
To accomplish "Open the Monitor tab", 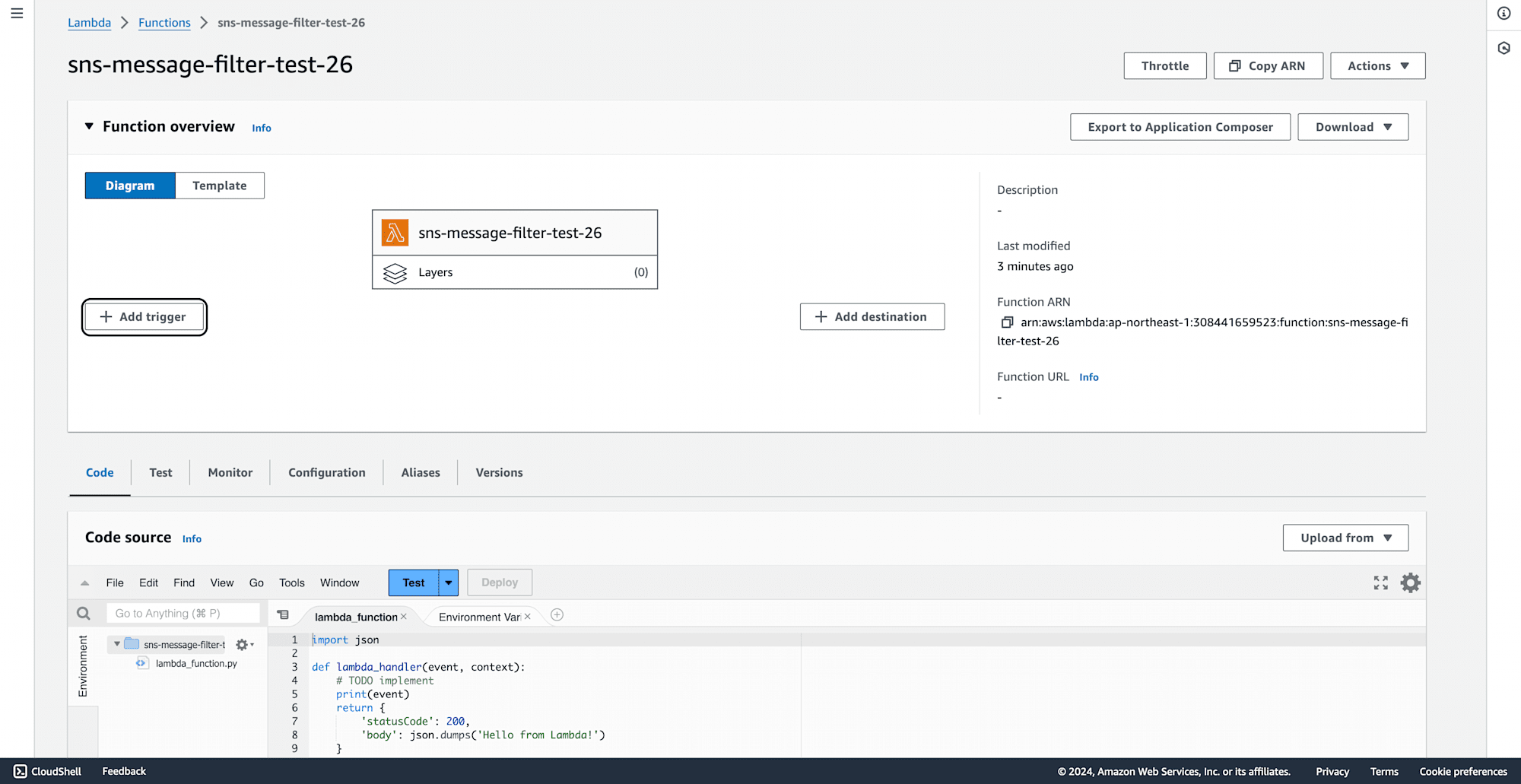I will [x=230, y=472].
